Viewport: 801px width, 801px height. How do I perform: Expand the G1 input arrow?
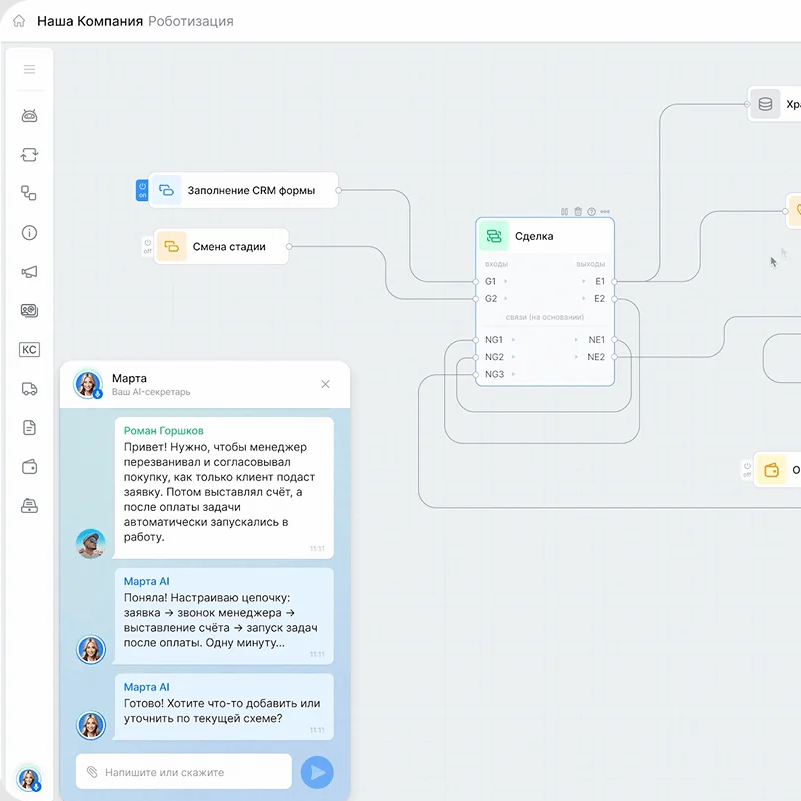[x=506, y=282]
